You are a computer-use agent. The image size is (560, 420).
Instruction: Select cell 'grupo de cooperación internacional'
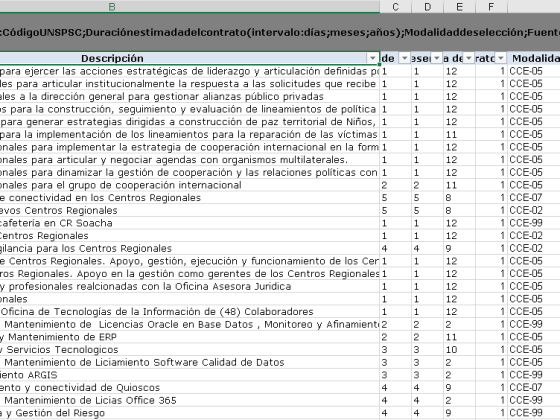click(190, 185)
